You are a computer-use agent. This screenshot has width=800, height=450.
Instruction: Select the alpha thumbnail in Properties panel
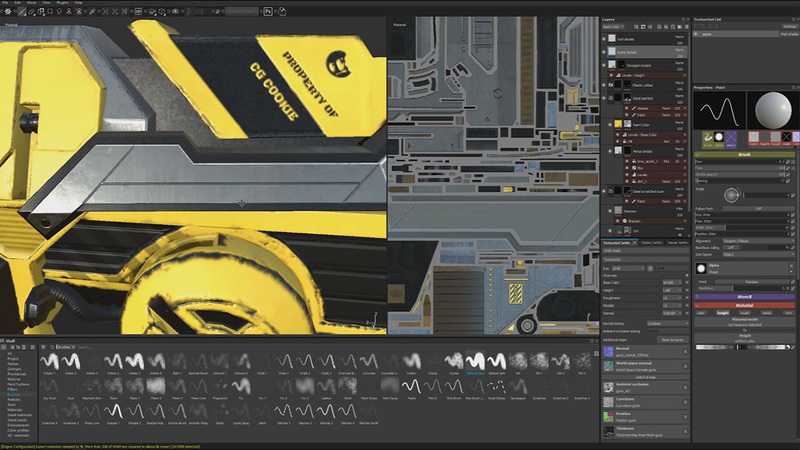719,137
